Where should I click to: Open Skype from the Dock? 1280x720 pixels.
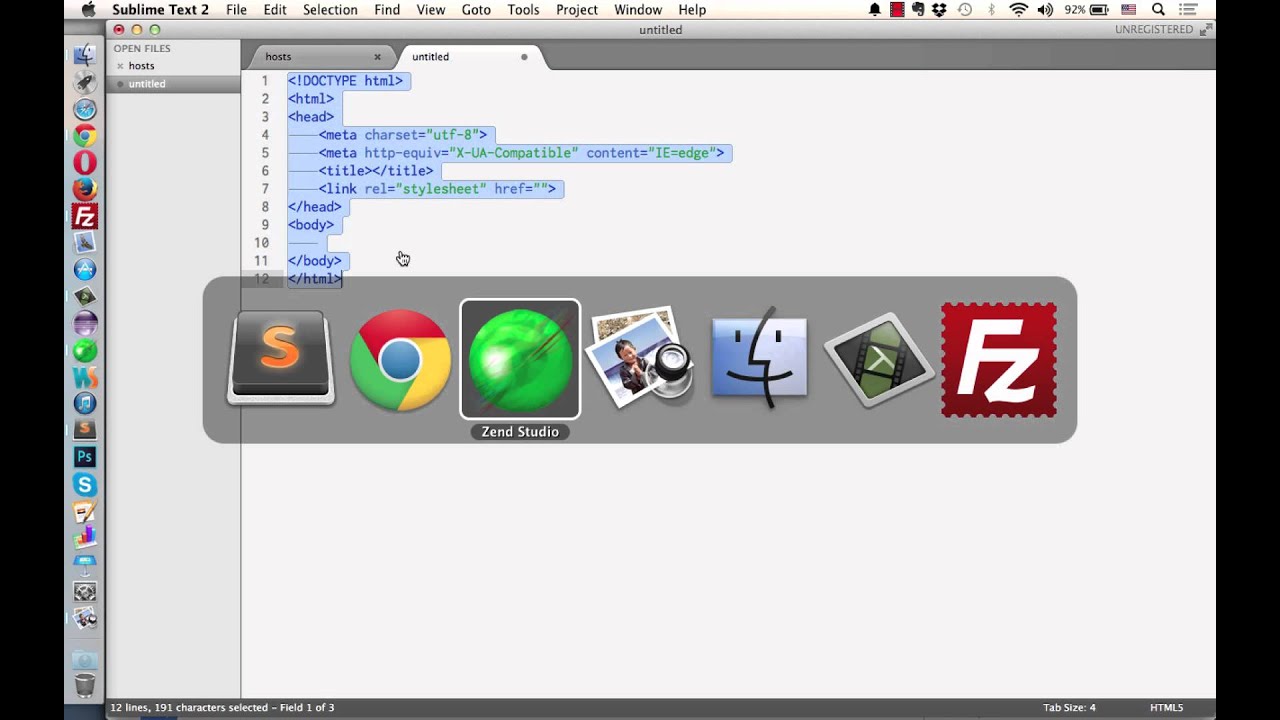pos(85,484)
